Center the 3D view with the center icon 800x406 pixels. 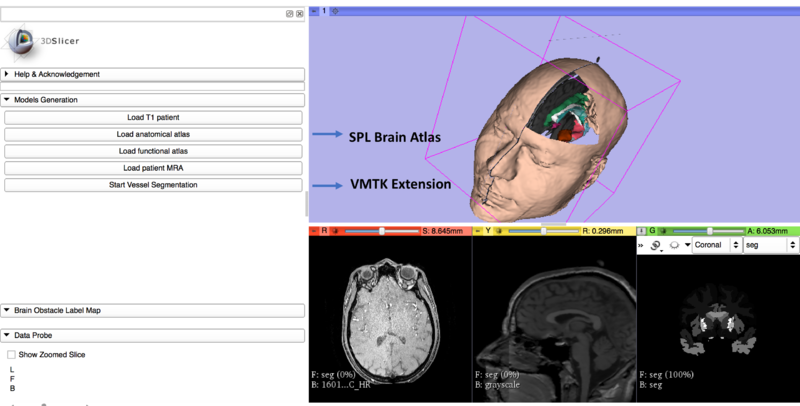tap(335, 10)
